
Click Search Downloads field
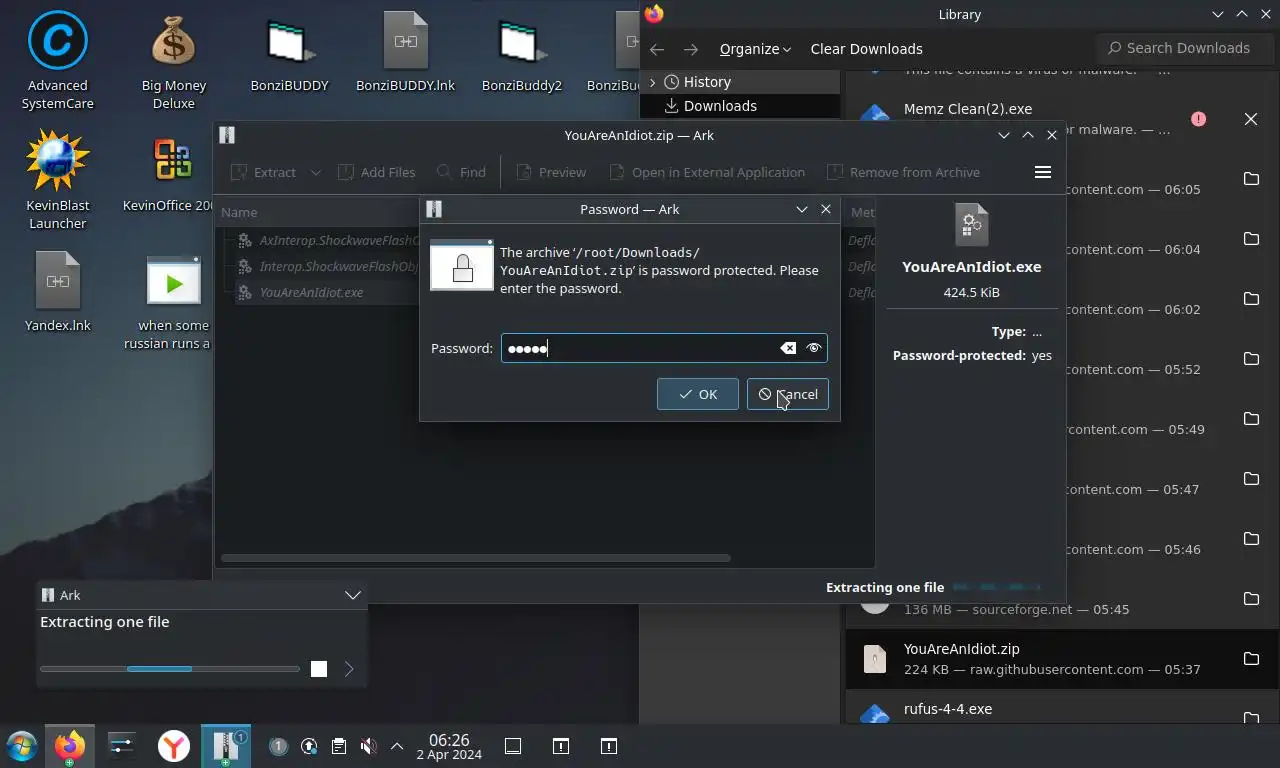[x=1186, y=48]
